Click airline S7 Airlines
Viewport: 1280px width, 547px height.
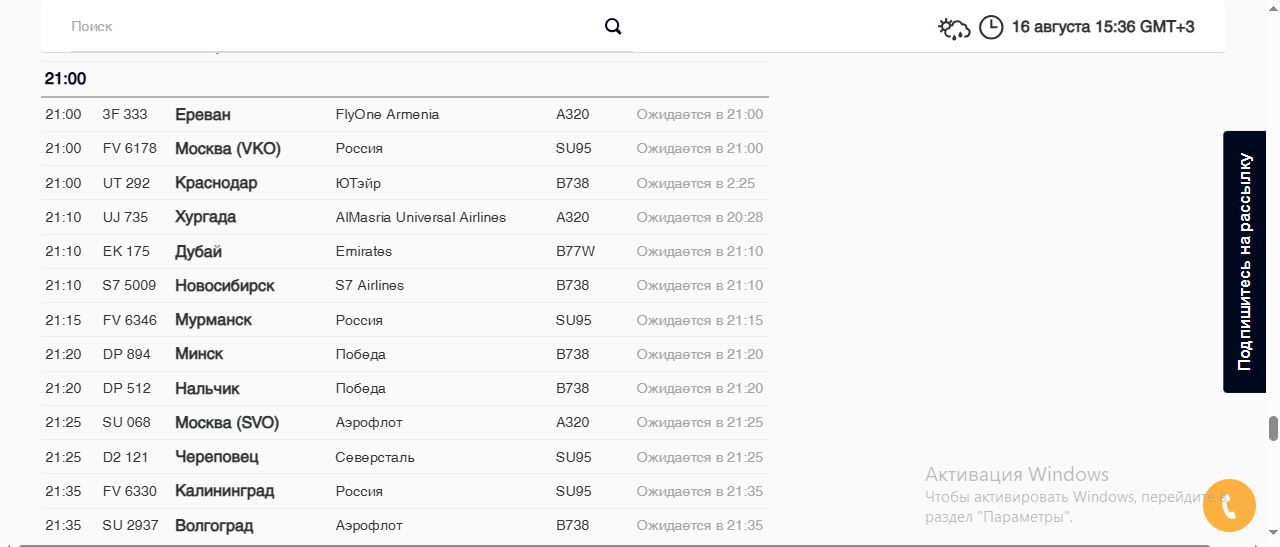(x=370, y=285)
